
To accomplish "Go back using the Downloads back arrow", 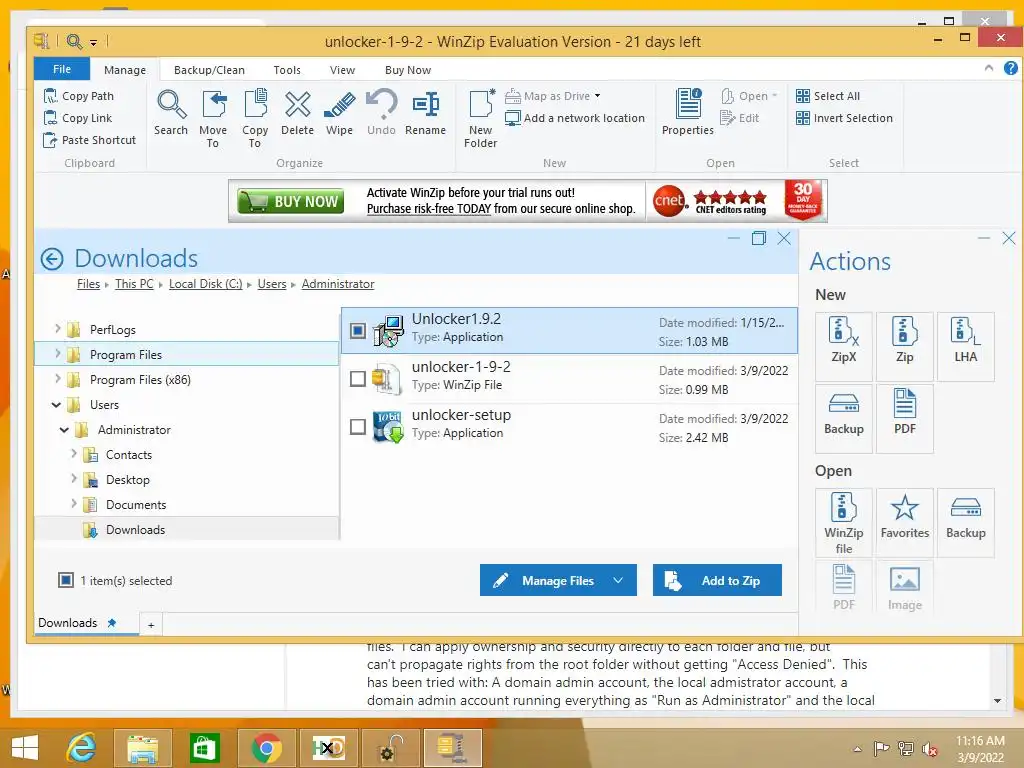I will [x=52, y=259].
